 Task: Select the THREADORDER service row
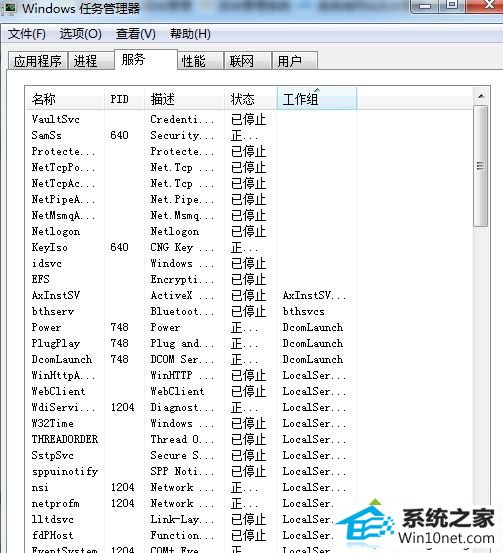click(192, 439)
